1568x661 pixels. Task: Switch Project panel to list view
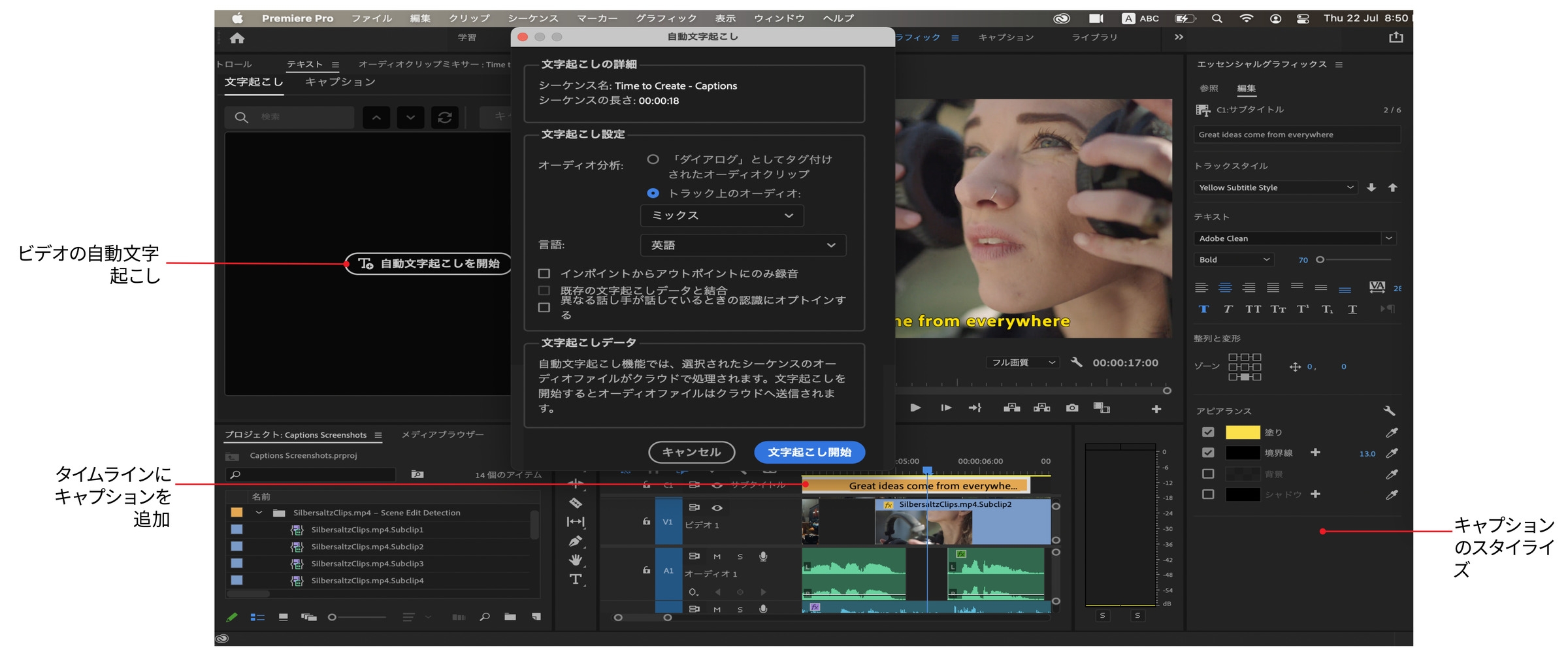[257, 617]
